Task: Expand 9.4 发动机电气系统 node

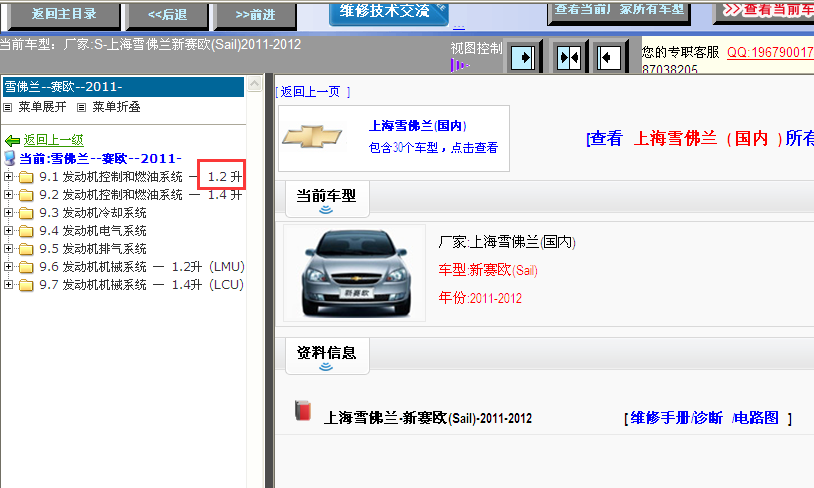Action: tap(8, 231)
